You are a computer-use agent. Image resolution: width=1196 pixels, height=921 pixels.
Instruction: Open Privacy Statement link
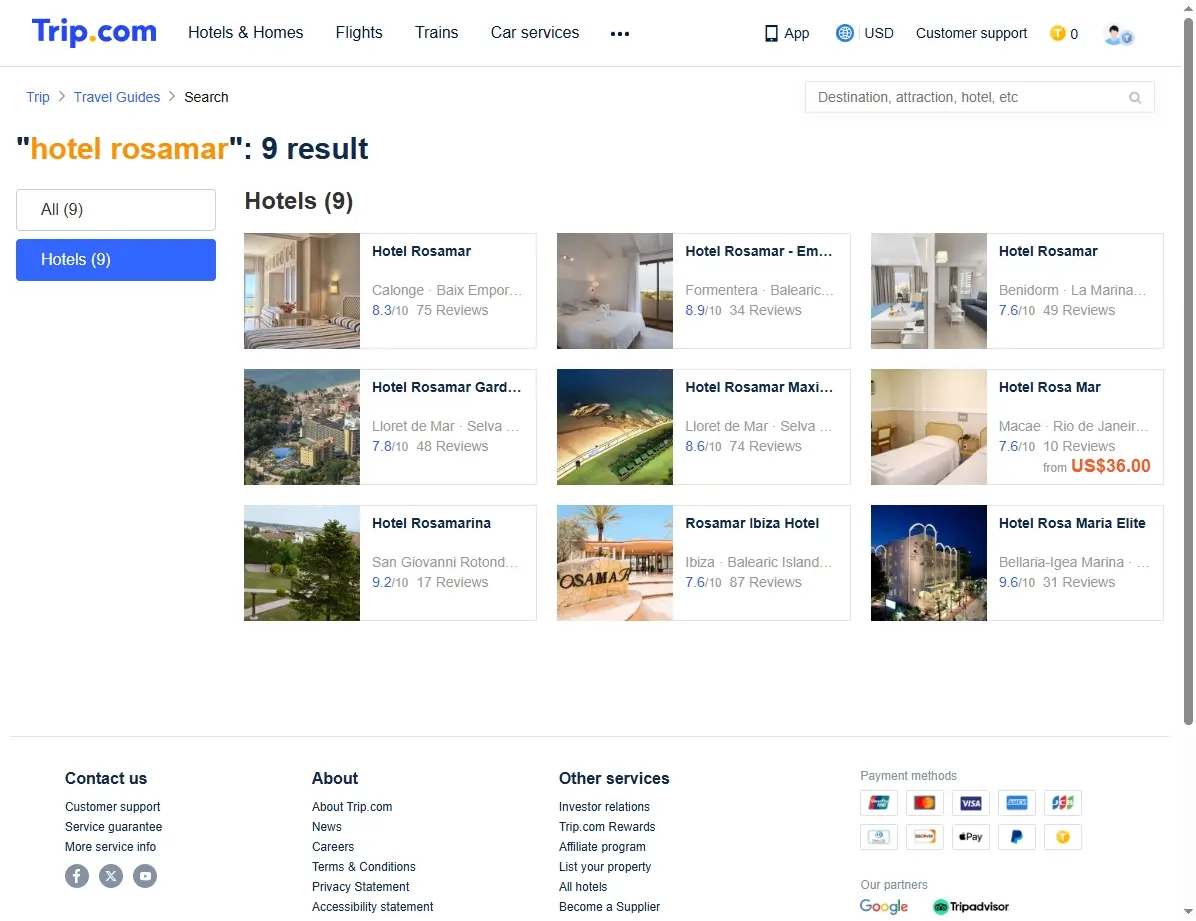click(x=360, y=887)
